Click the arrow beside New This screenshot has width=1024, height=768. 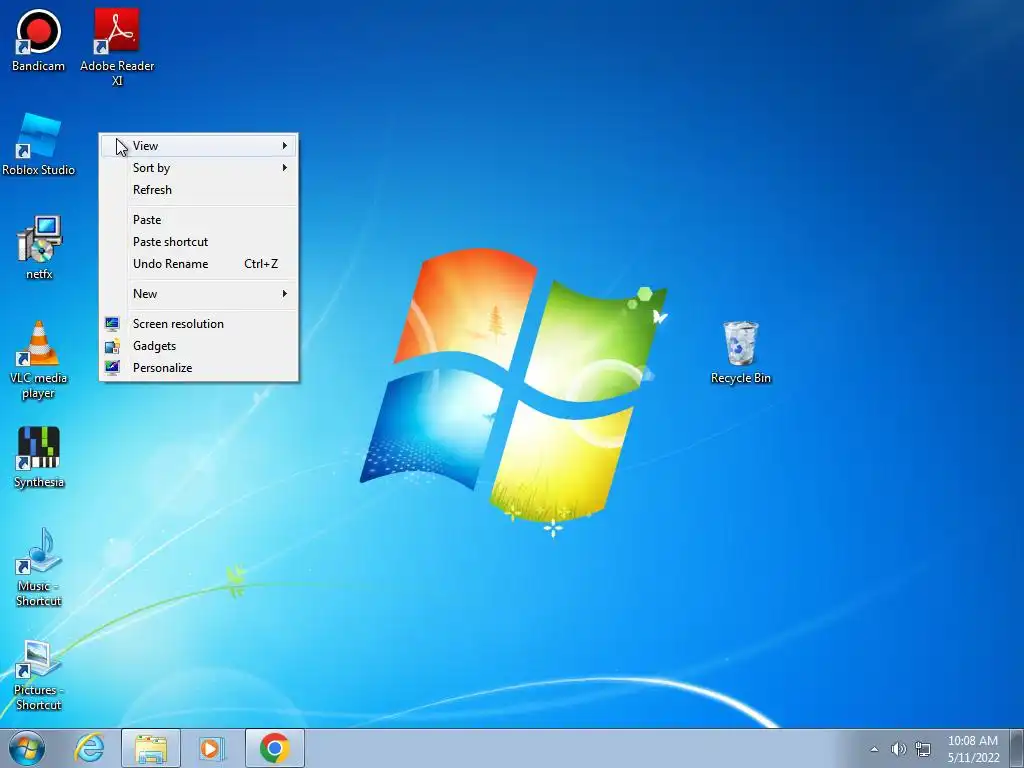(x=285, y=294)
